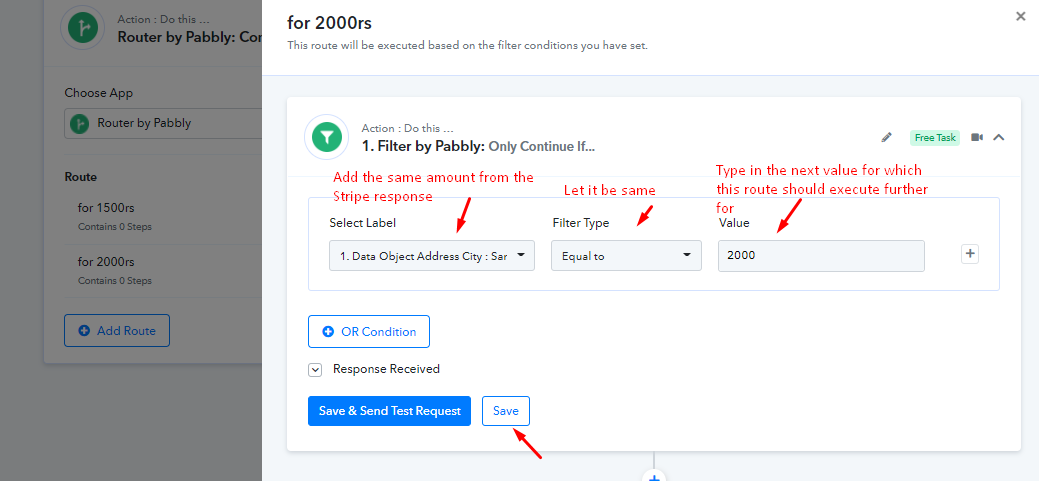Click the blue plus below the filter step
The height and width of the screenshot is (481, 1039).
tap(654, 476)
